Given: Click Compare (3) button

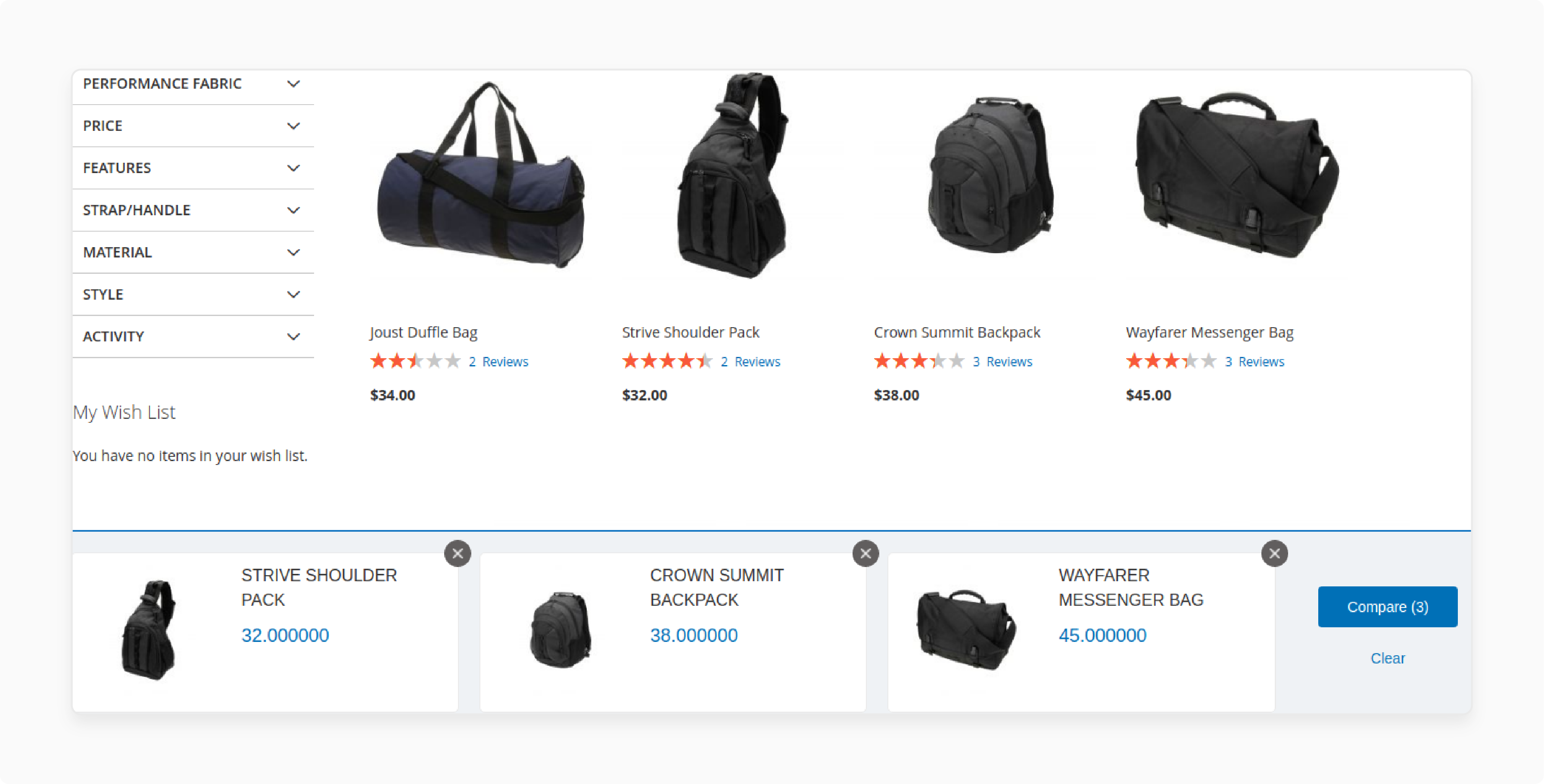Looking at the screenshot, I should 1388,606.
